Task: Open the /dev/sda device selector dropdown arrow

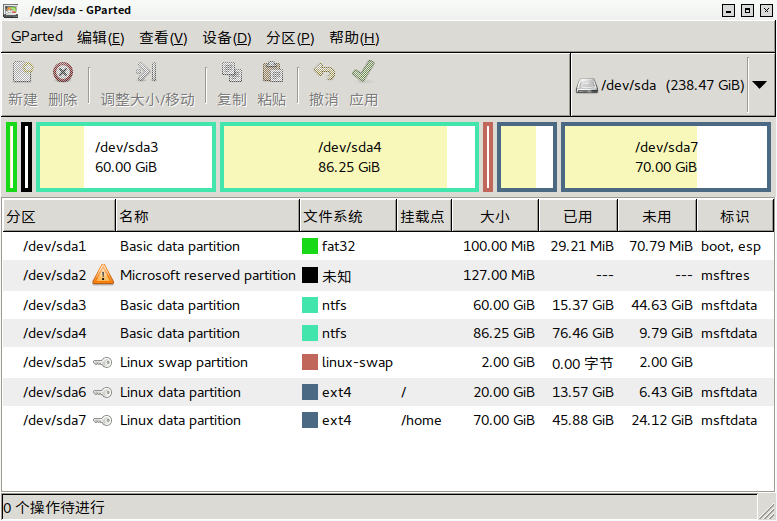Action: point(759,85)
